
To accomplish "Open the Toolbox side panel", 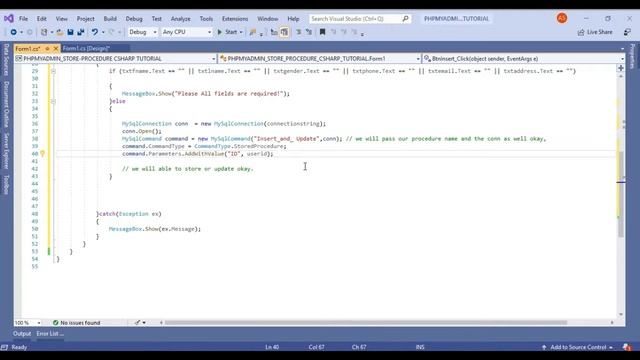I will coord(6,184).
